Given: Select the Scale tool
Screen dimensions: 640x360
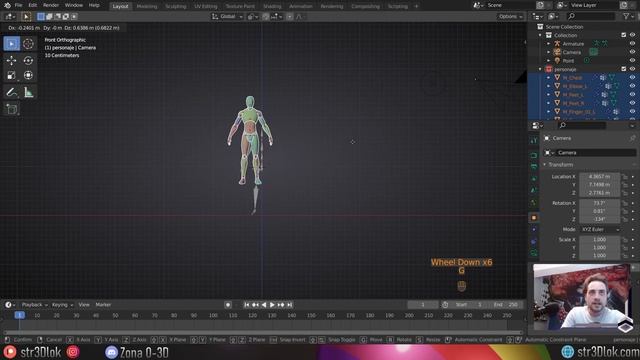Looking at the screenshot, I should (11, 75).
